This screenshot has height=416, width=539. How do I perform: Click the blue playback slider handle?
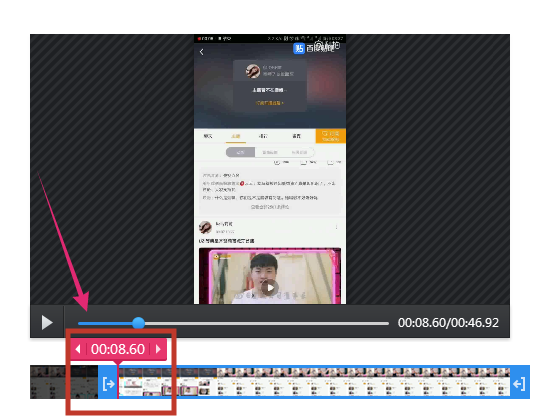(x=139, y=323)
